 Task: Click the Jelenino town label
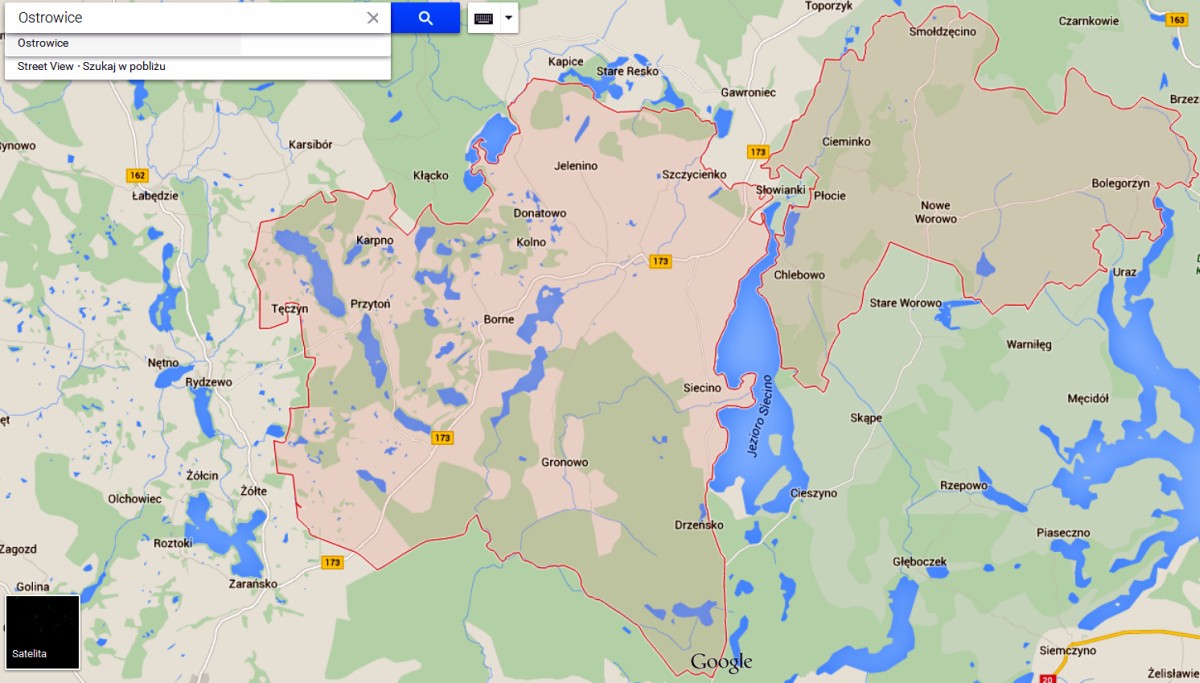coord(575,165)
